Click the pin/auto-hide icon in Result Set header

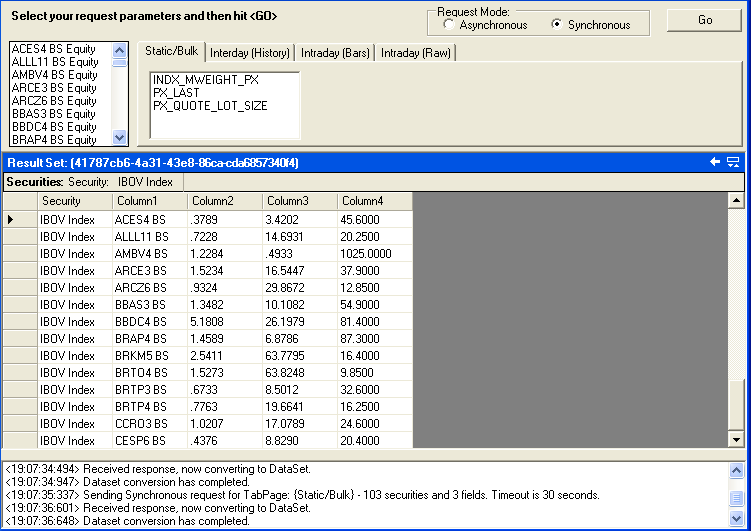pos(733,162)
